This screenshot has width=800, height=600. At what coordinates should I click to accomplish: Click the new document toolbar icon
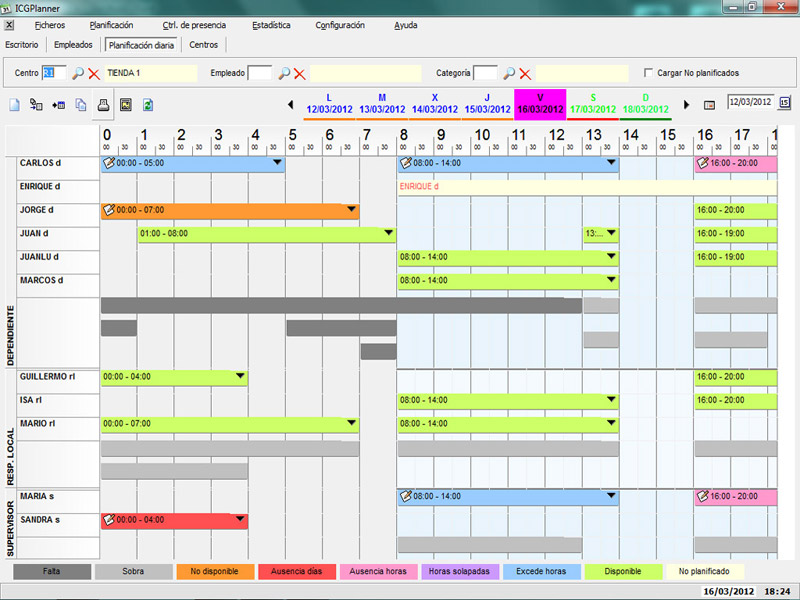click(x=14, y=104)
